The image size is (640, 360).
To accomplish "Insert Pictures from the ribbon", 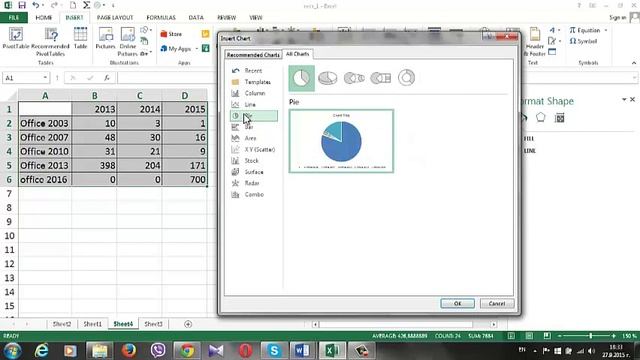I will pos(105,38).
